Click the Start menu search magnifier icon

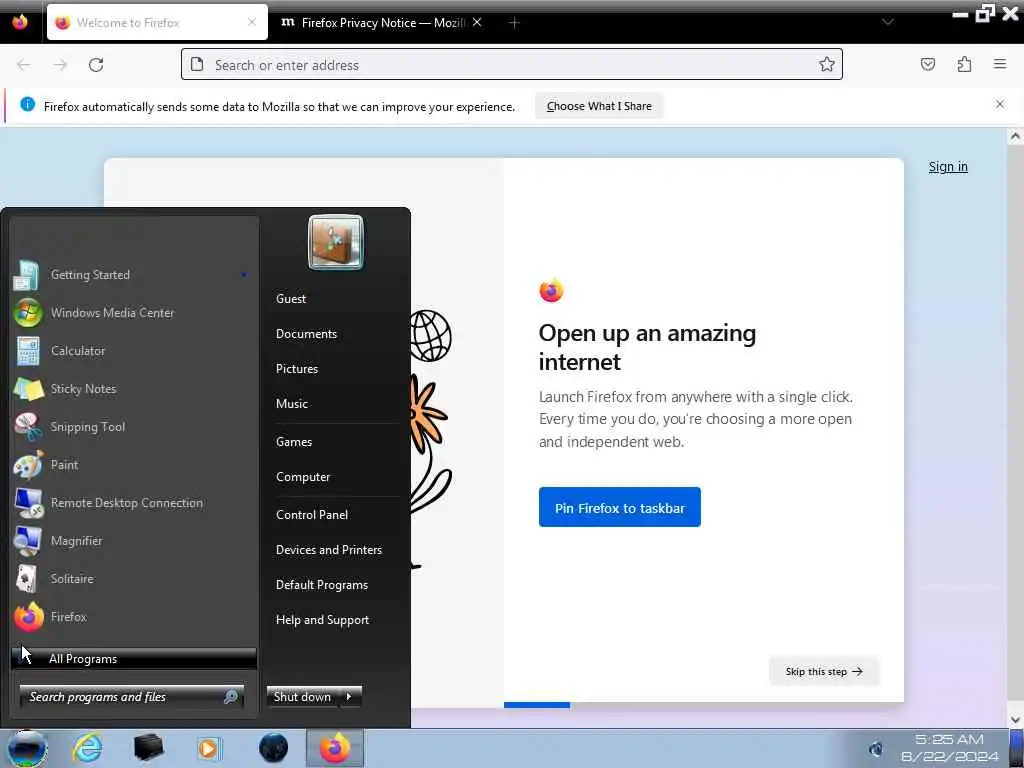pos(231,697)
